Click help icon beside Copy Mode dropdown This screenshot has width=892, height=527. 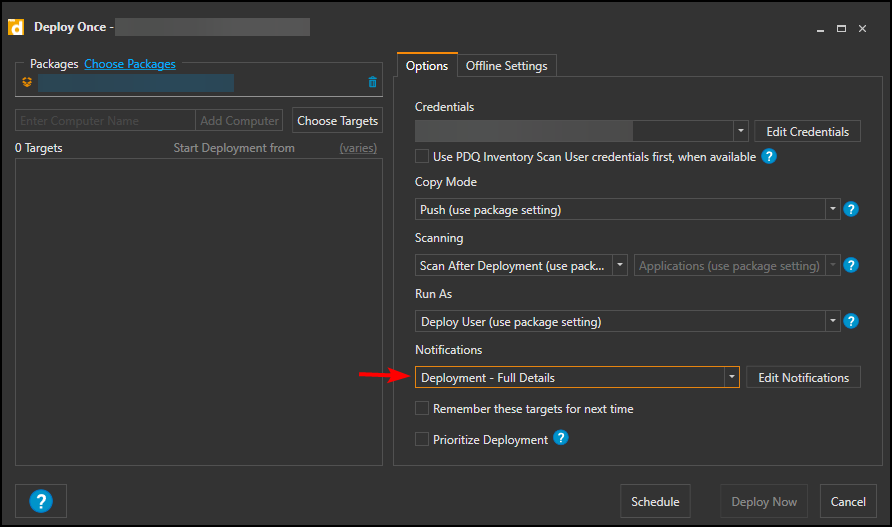tap(851, 209)
